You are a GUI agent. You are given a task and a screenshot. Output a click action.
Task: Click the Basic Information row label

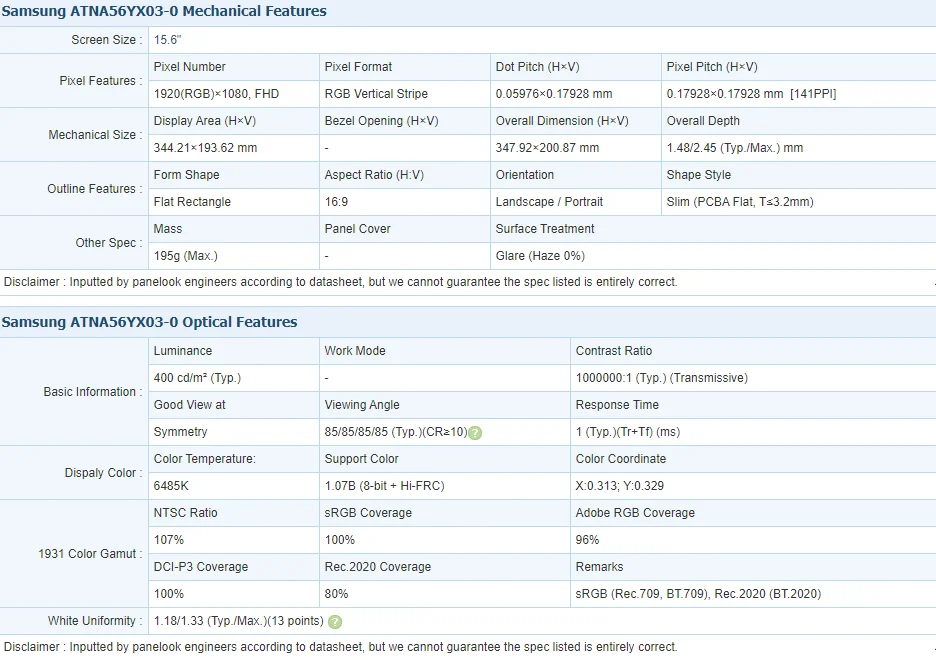(93, 392)
